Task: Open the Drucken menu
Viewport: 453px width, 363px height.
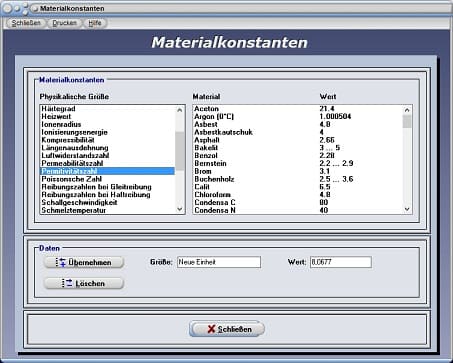Action: point(64,23)
